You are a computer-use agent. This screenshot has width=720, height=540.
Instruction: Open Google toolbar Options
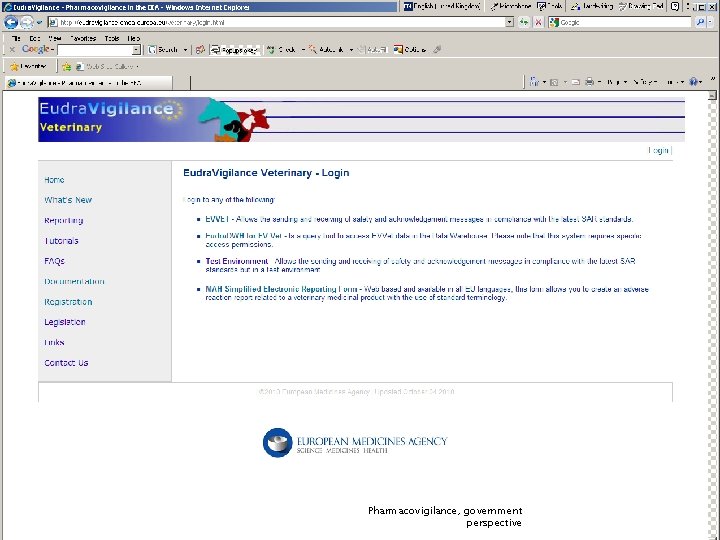(x=410, y=50)
